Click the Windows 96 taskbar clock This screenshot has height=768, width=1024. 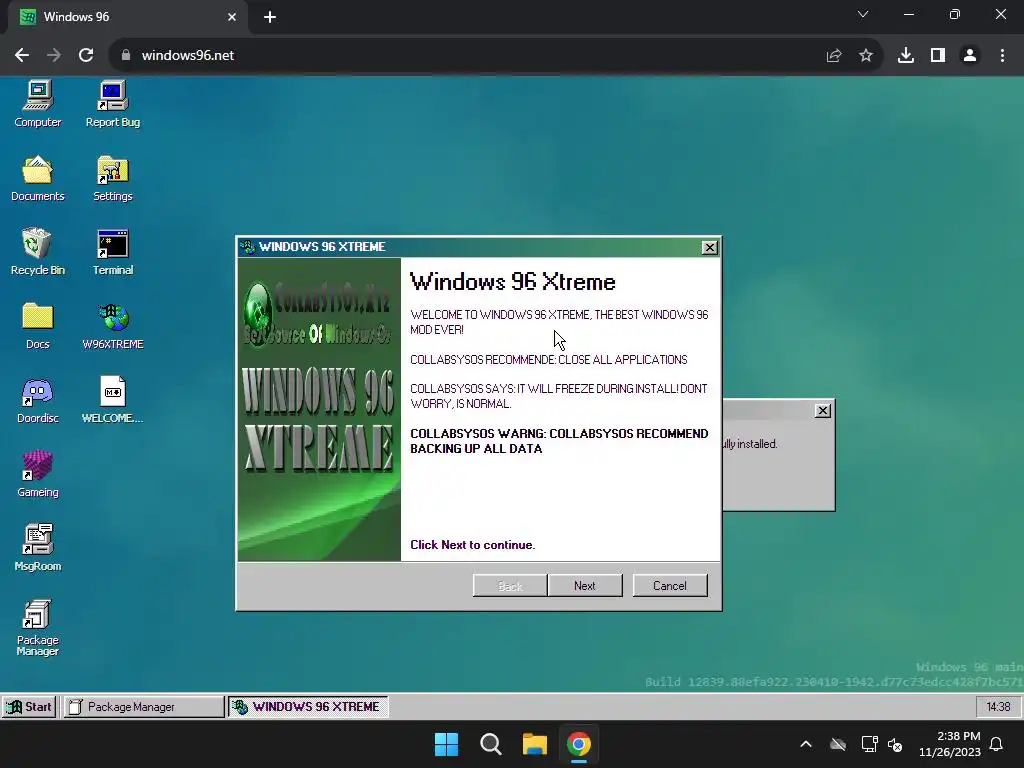(998, 707)
